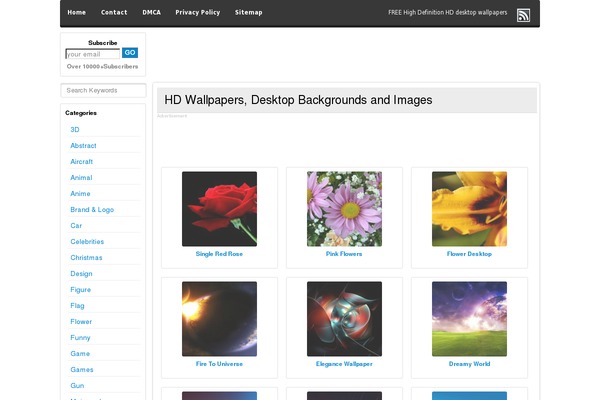Go to the Home page
Screen dimensions: 600x400
coord(77,12)
